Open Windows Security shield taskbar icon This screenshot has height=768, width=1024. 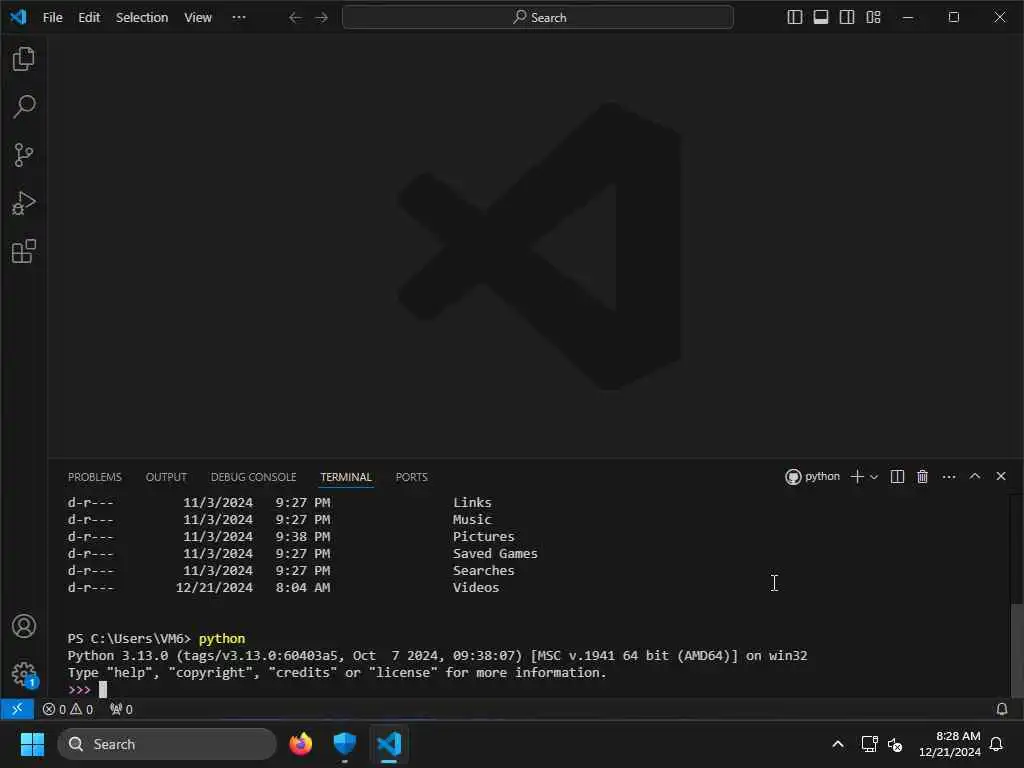pyautogui.click(x=345, y=744)
